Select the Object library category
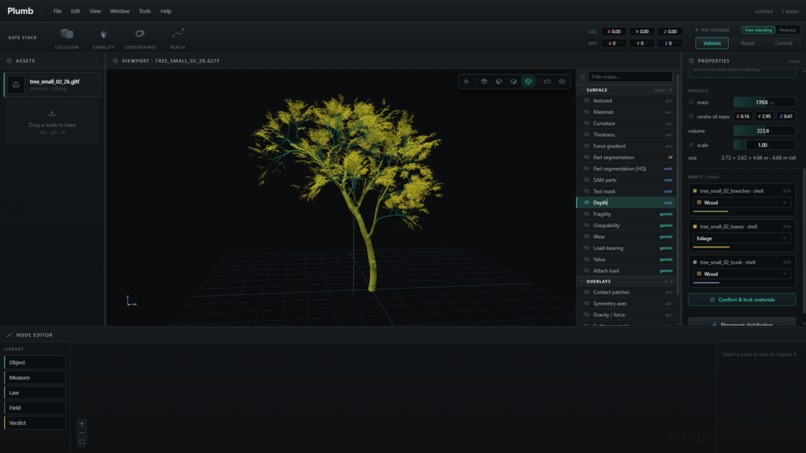The width and height of the screenshot is (806, 453). [x=35, y=363]
